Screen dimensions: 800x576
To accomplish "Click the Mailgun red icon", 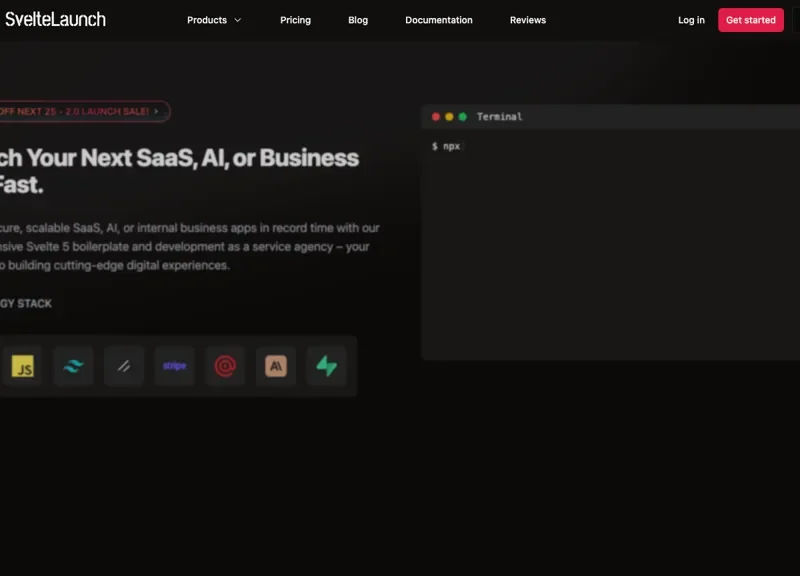I will (224, 366).
